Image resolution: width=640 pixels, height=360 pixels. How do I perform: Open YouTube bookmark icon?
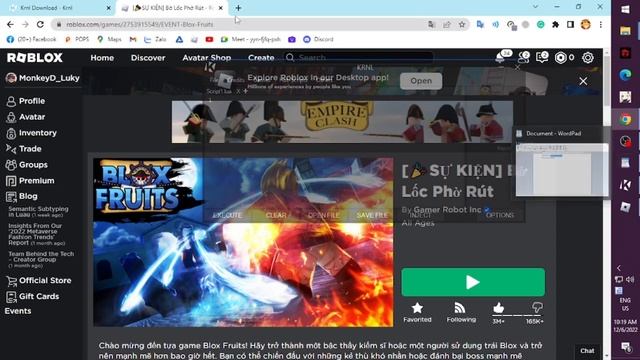(x=209, y=39)
